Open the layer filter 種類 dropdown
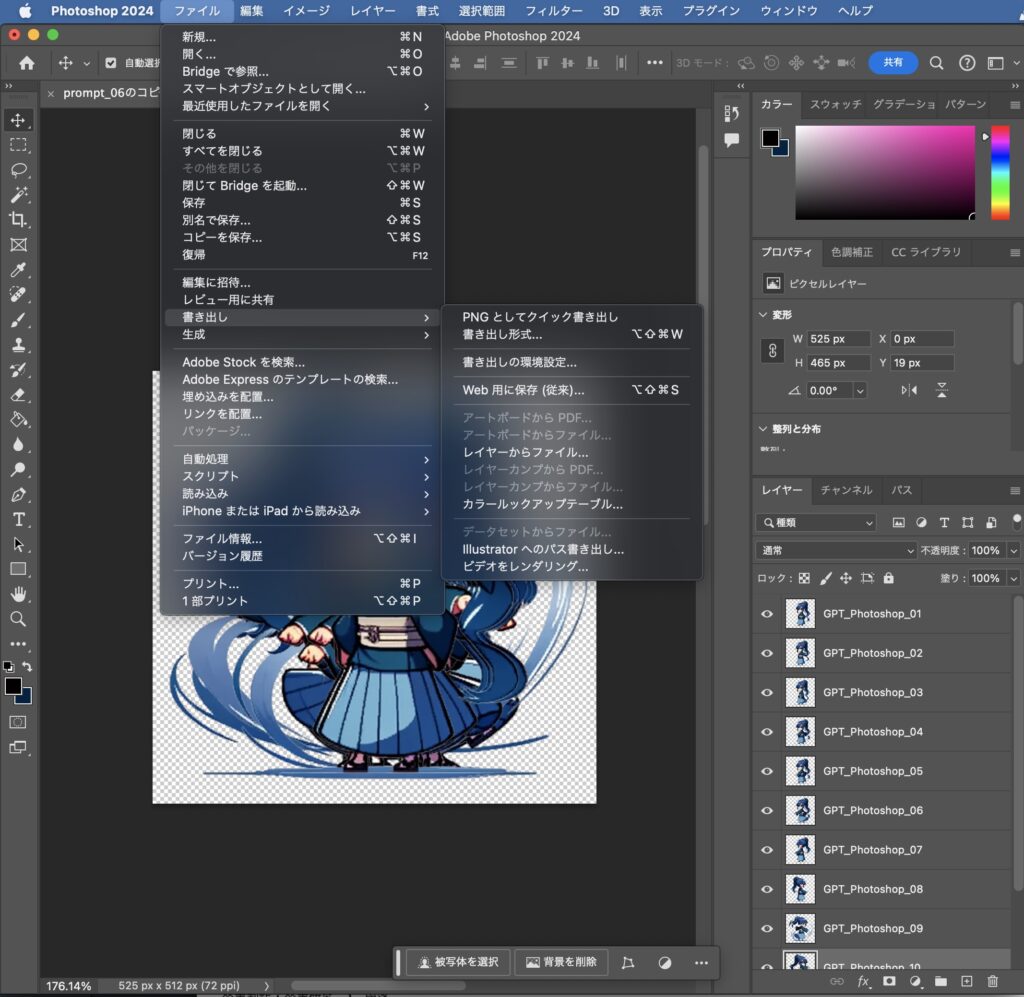Screen dimensions: 1024x997 point(816,522)
